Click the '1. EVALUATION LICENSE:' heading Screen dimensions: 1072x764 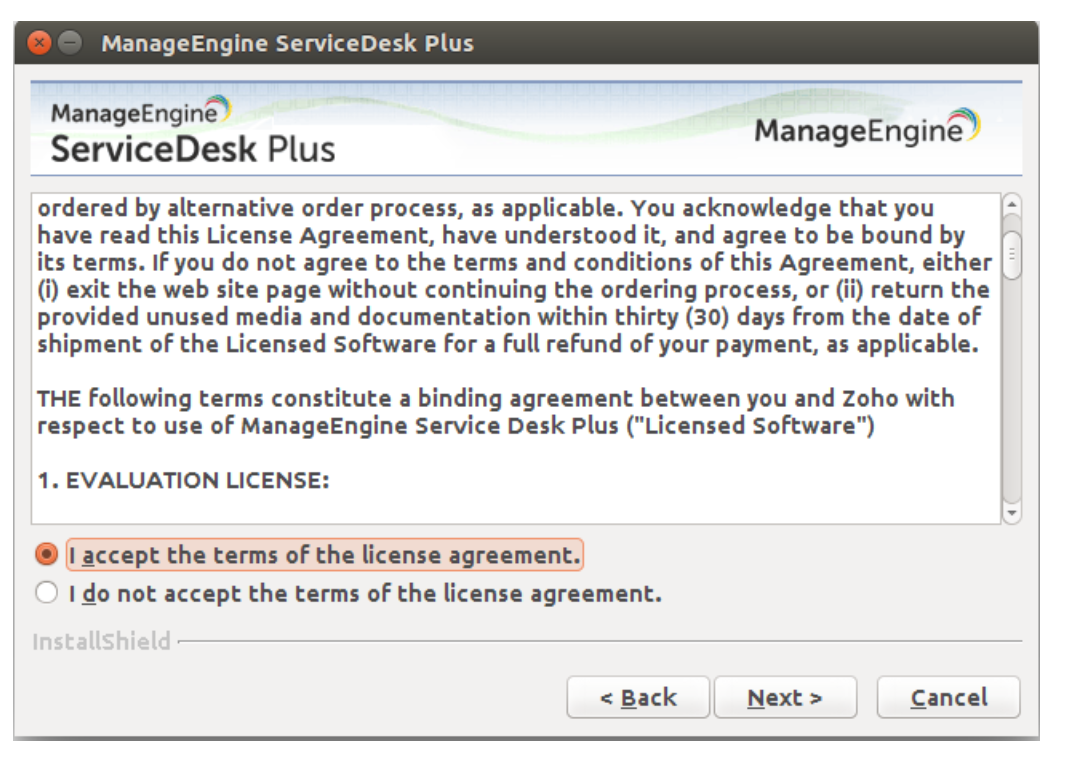click(183, 480)
